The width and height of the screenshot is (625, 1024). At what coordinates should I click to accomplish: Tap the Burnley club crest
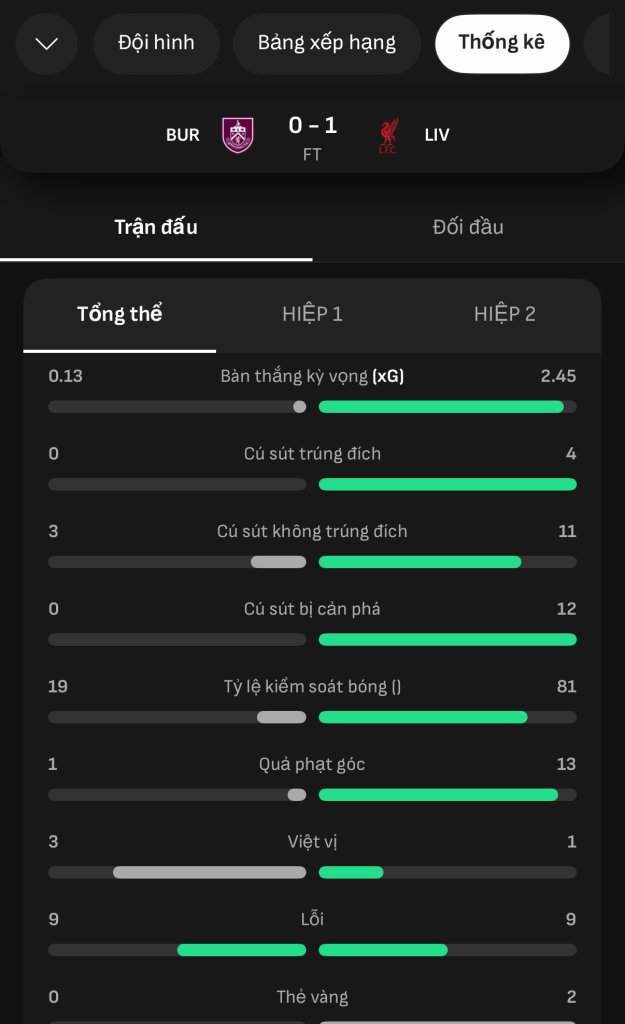point(238,135)
